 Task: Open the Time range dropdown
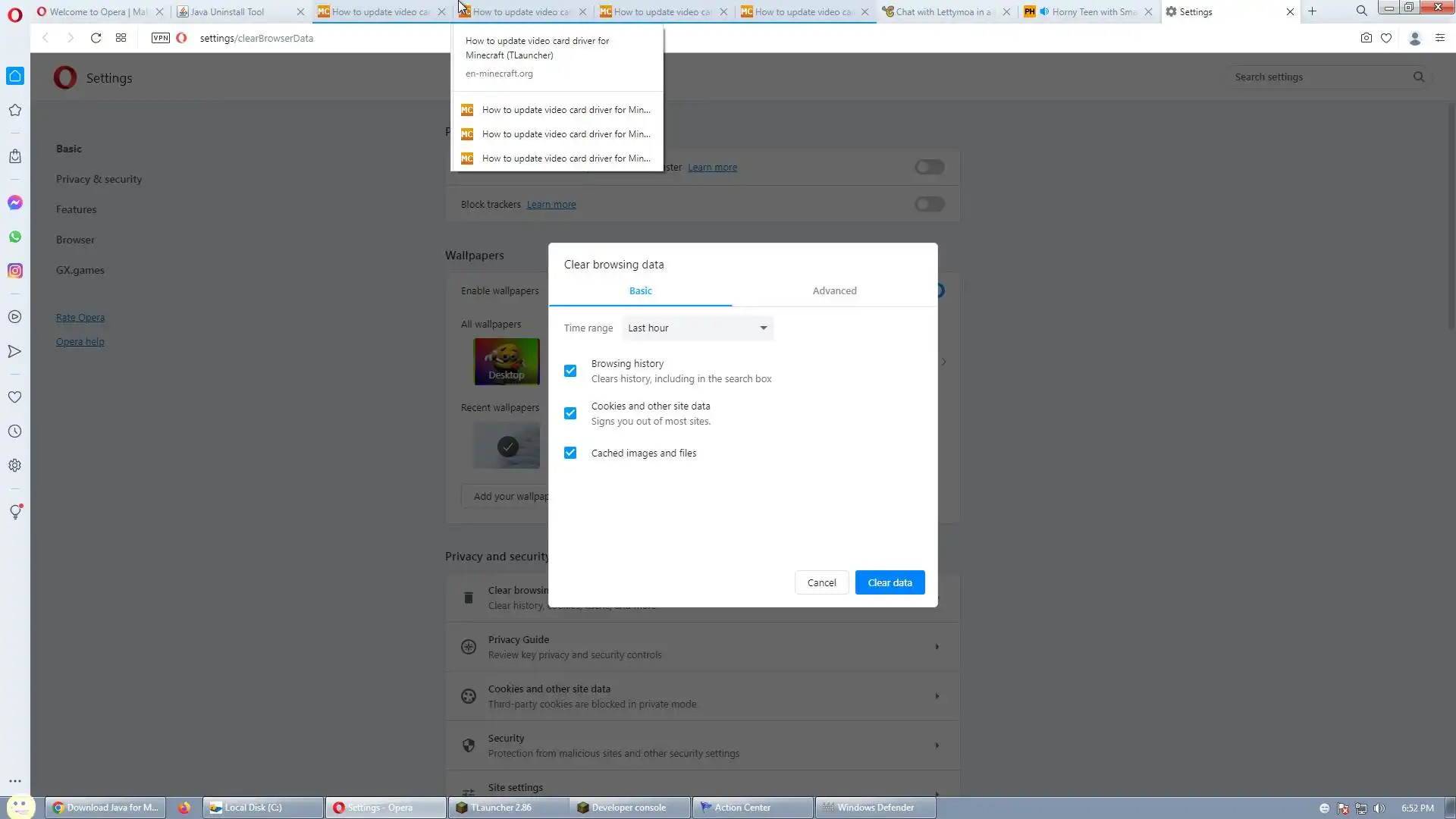point(697,328)
